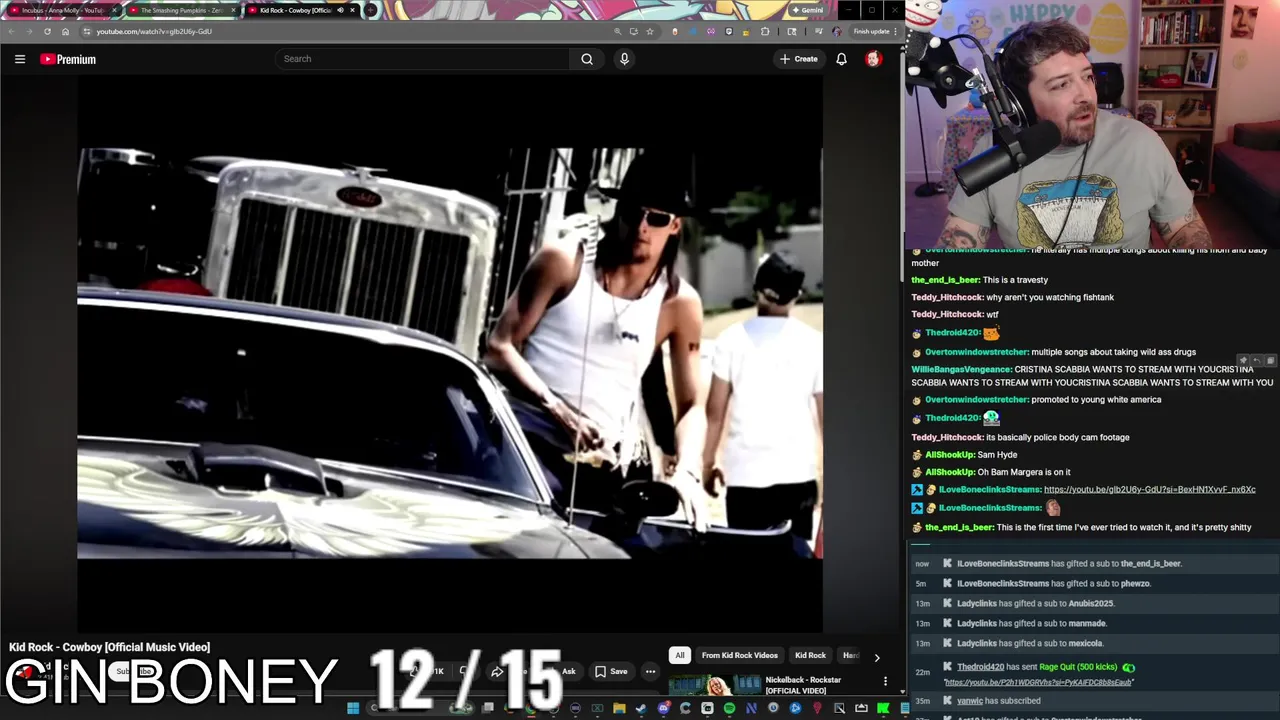Screen dimensions: 1280x720
Task: Open the youtu.be link from ILoveBoneclinksStreams
Action: coord(1149,490)
